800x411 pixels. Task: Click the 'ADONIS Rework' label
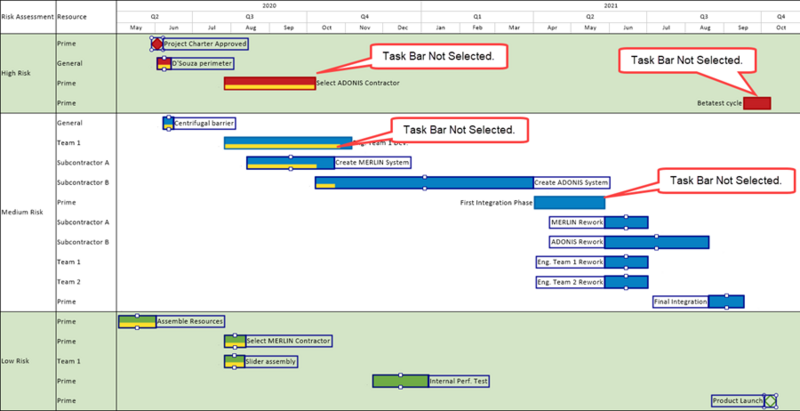(577, 242)
